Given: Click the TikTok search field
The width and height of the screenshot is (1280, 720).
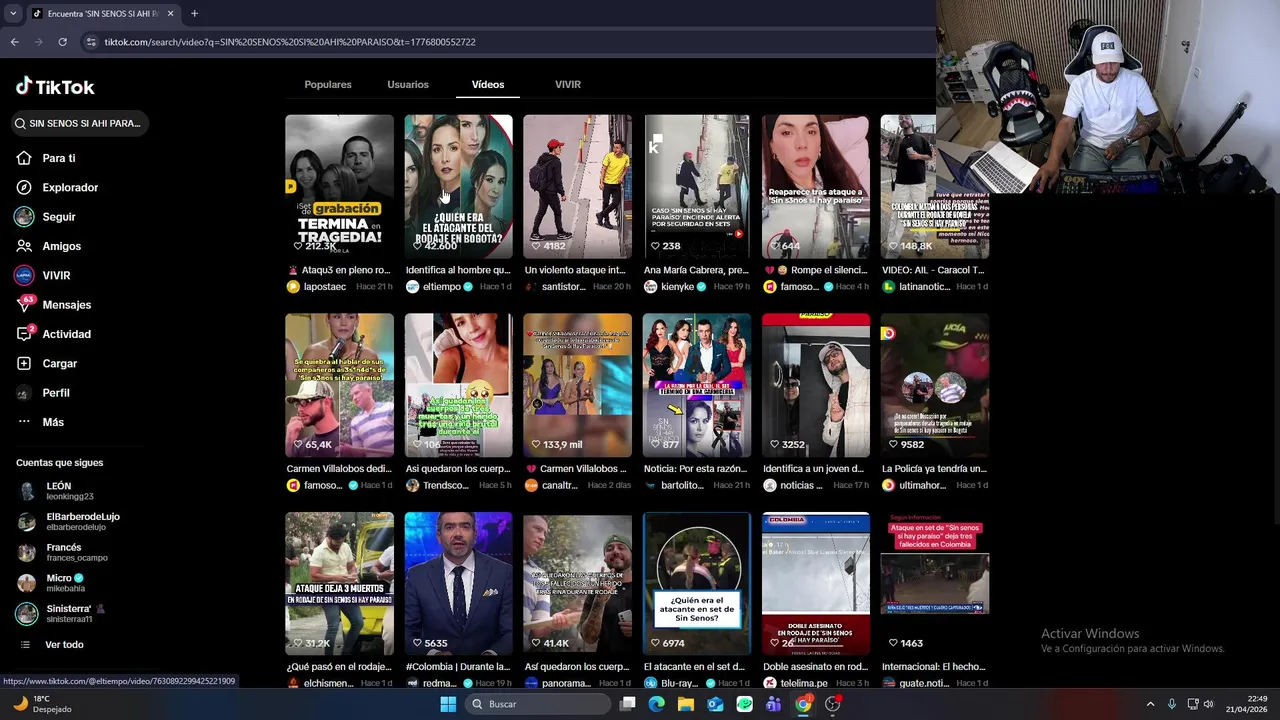Looking at the screenshot, I should pos(80,123).
